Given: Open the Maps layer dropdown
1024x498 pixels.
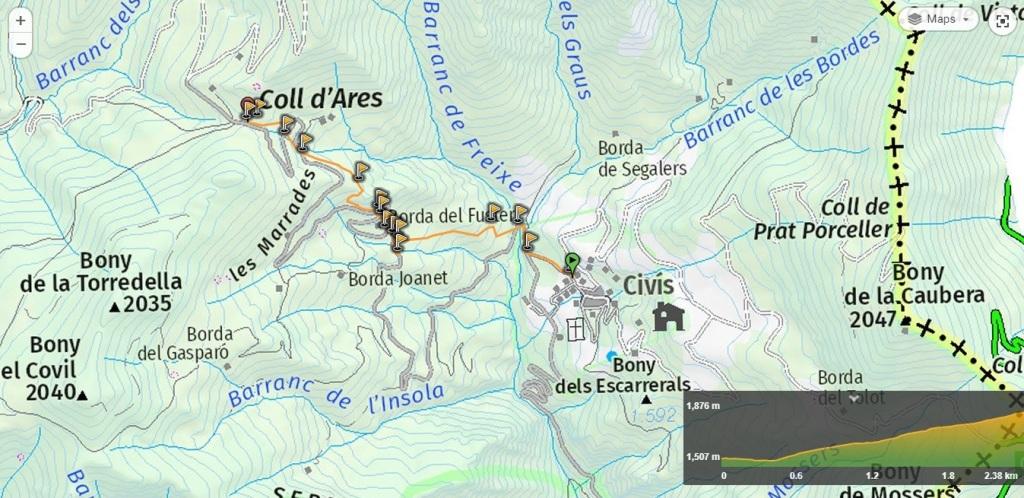Looking at the screenshot, I should [x=939, y=20].
